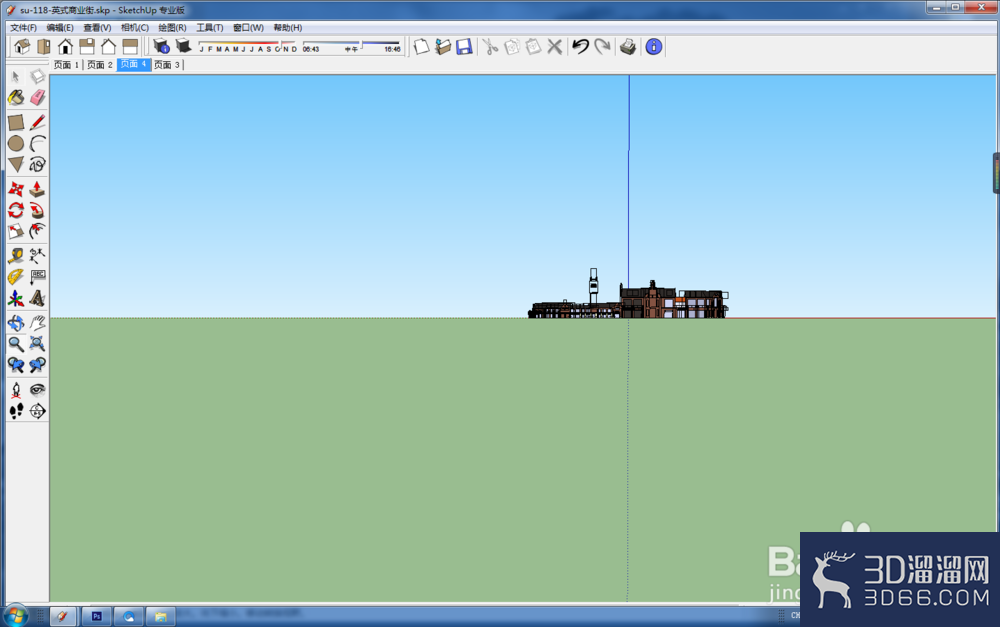Screen dimensions: 1000x627
Task: Click the Undo arrow button
Action: (x=580, y=47)
